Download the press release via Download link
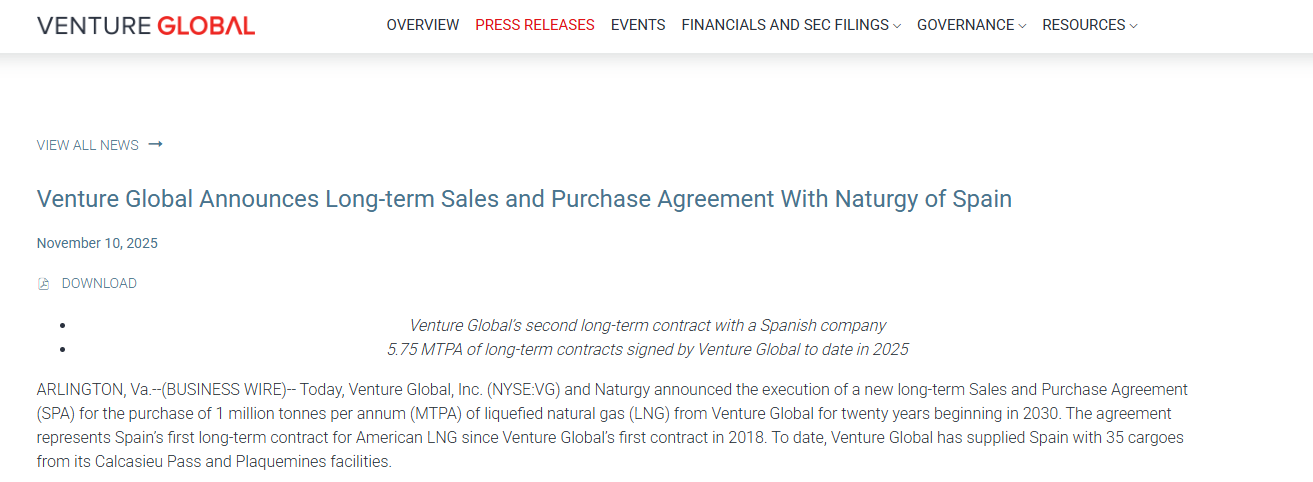This screenshot has width=1313, height=482. tap(99, 284)
